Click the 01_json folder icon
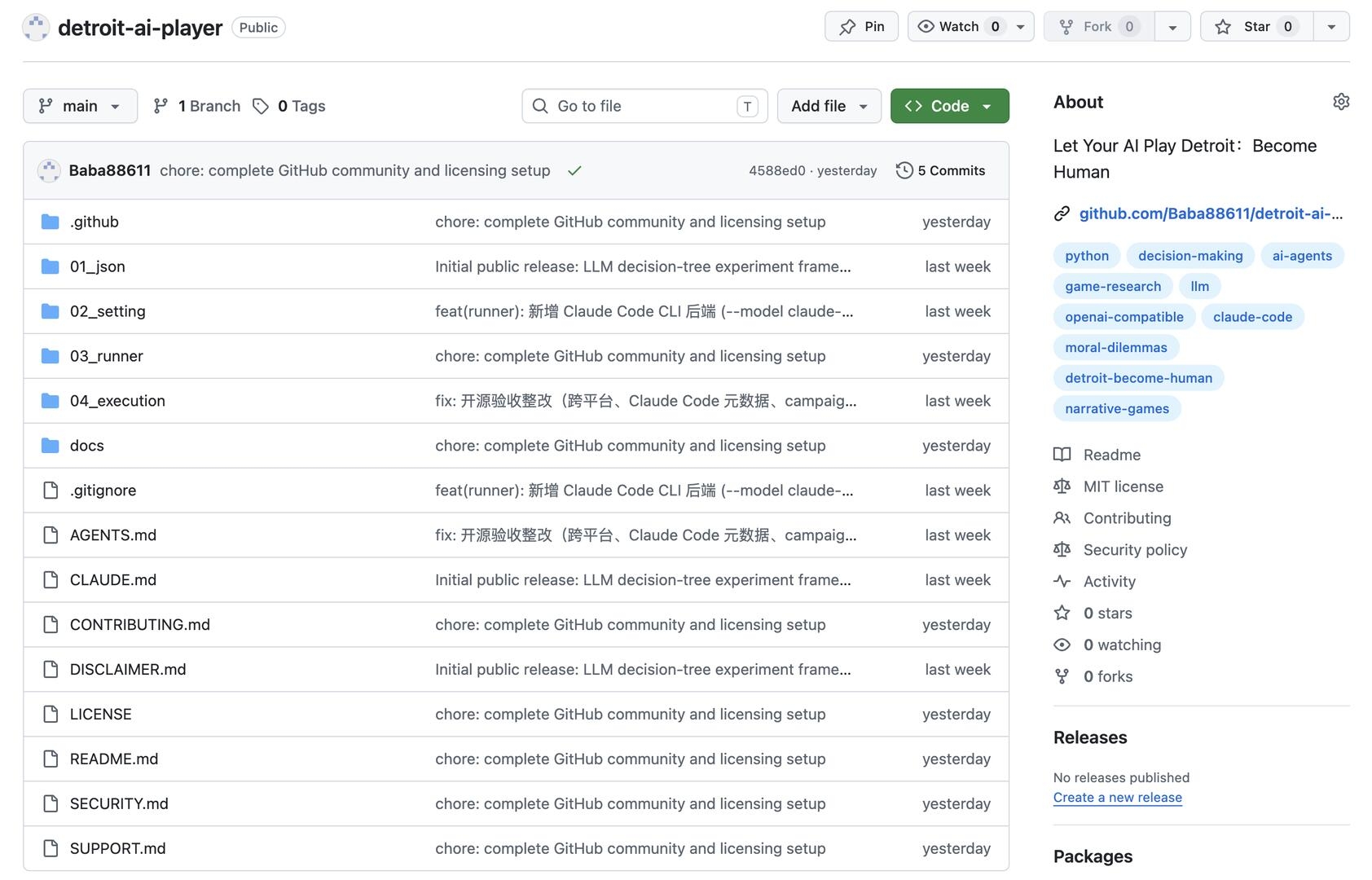This screenshot has width=1372, height=880. click(x=51, y=266)
